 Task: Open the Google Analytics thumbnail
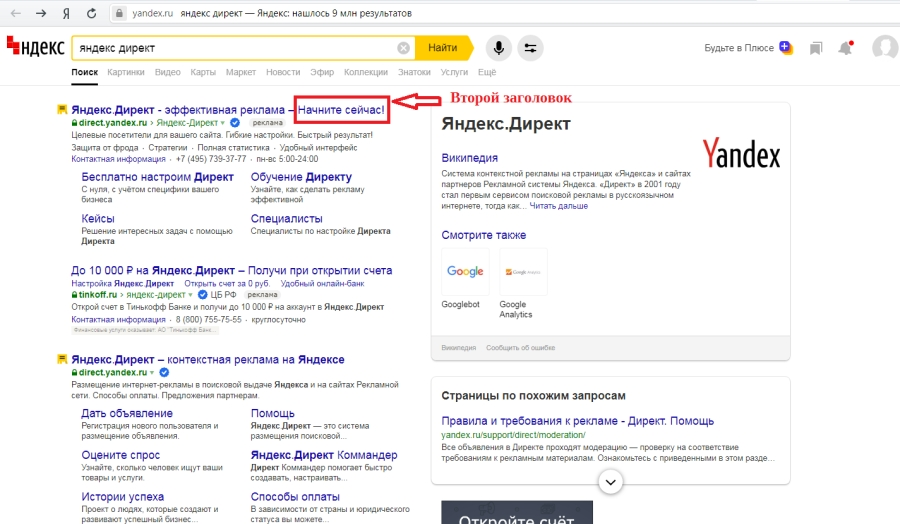(523, 271)
